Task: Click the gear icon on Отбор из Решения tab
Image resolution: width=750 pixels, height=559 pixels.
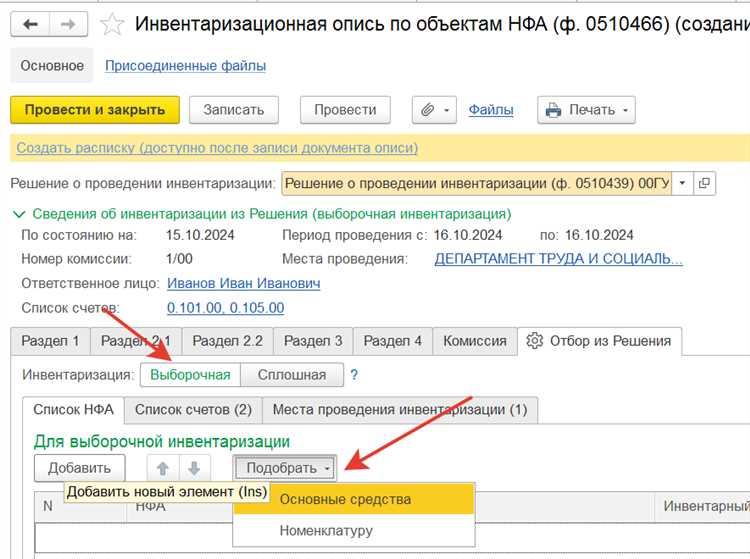Action: 535,341
